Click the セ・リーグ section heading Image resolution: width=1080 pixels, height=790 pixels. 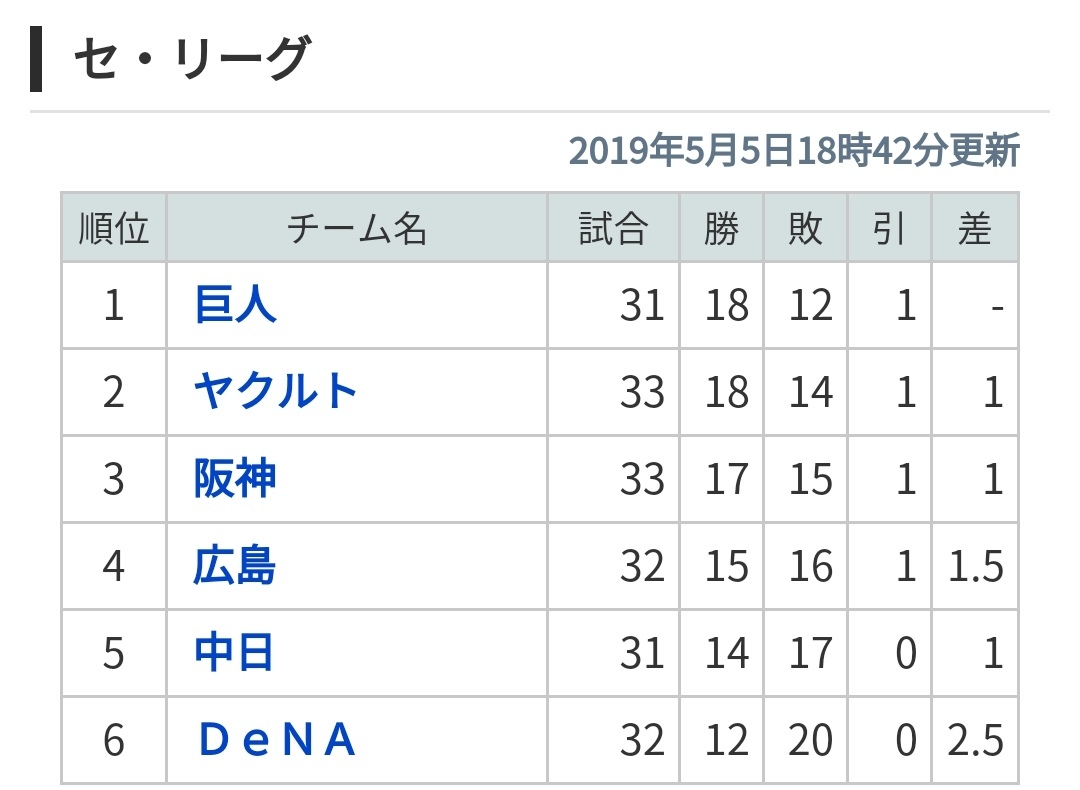pos(190,60)
